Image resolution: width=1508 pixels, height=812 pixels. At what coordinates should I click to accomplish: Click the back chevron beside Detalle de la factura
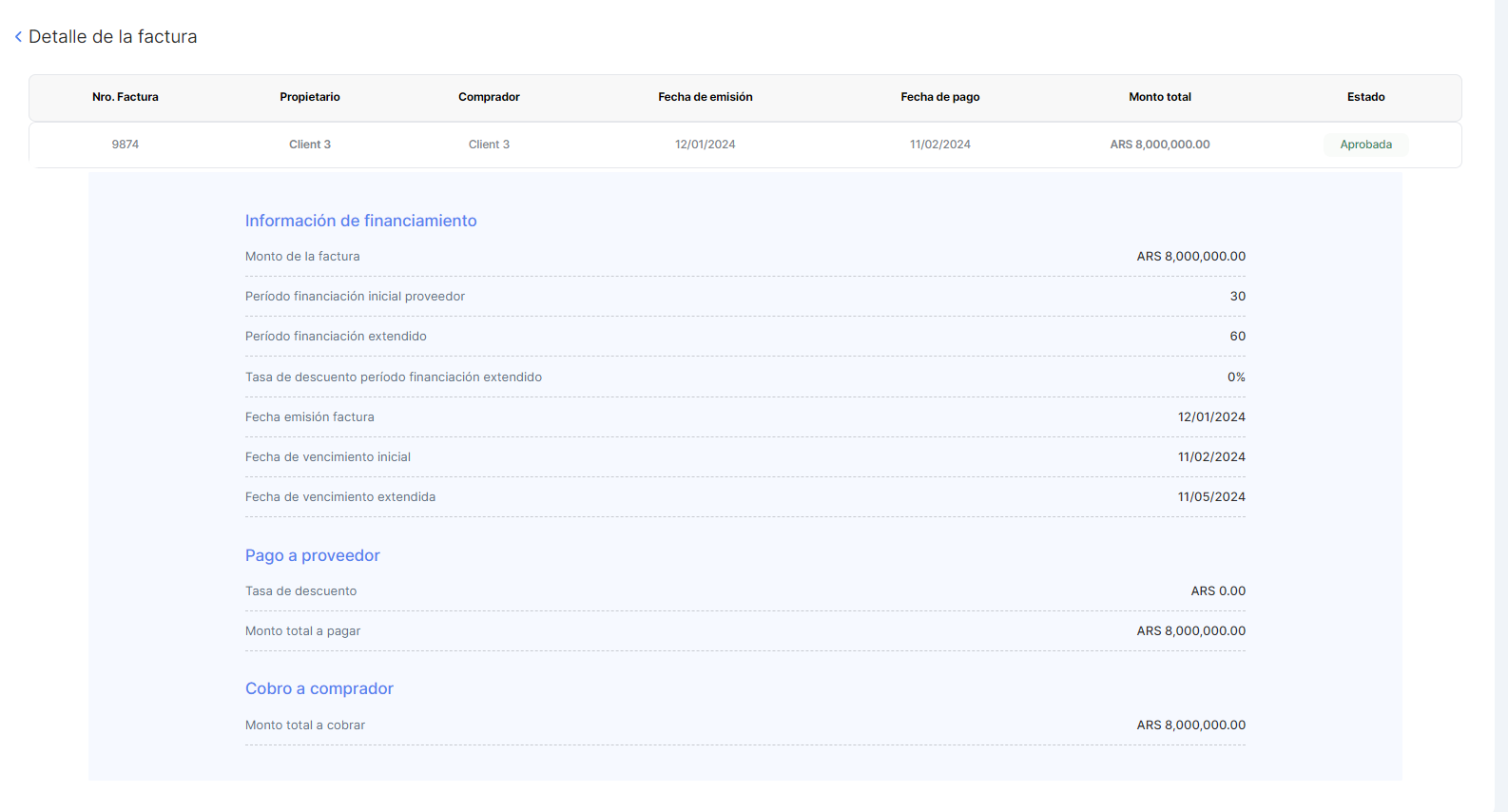(x=18, y=37)
